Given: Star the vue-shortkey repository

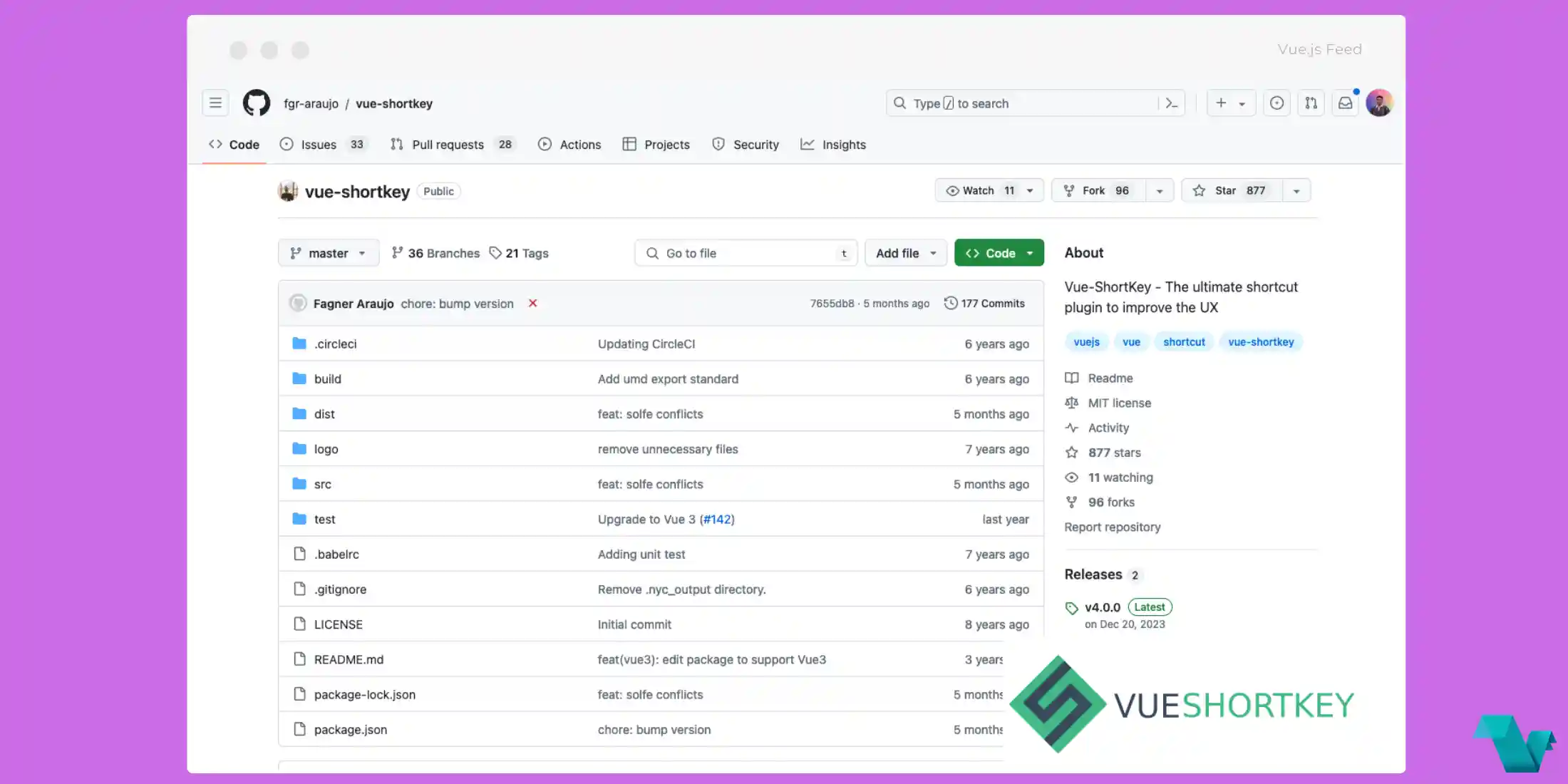Looking at the screenshot, I should (x=1232, y=190).
